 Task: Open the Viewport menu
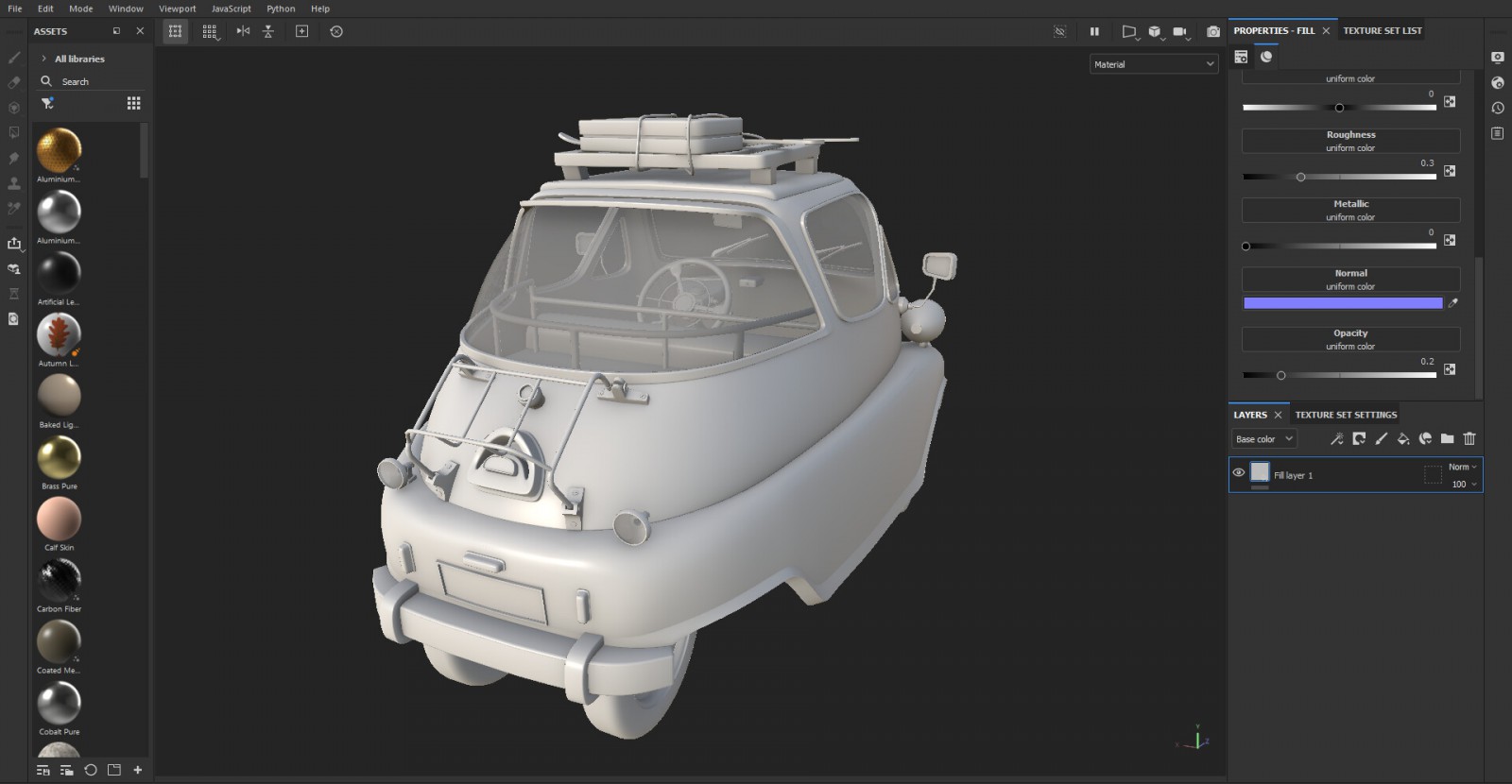(x=177, y=9)
